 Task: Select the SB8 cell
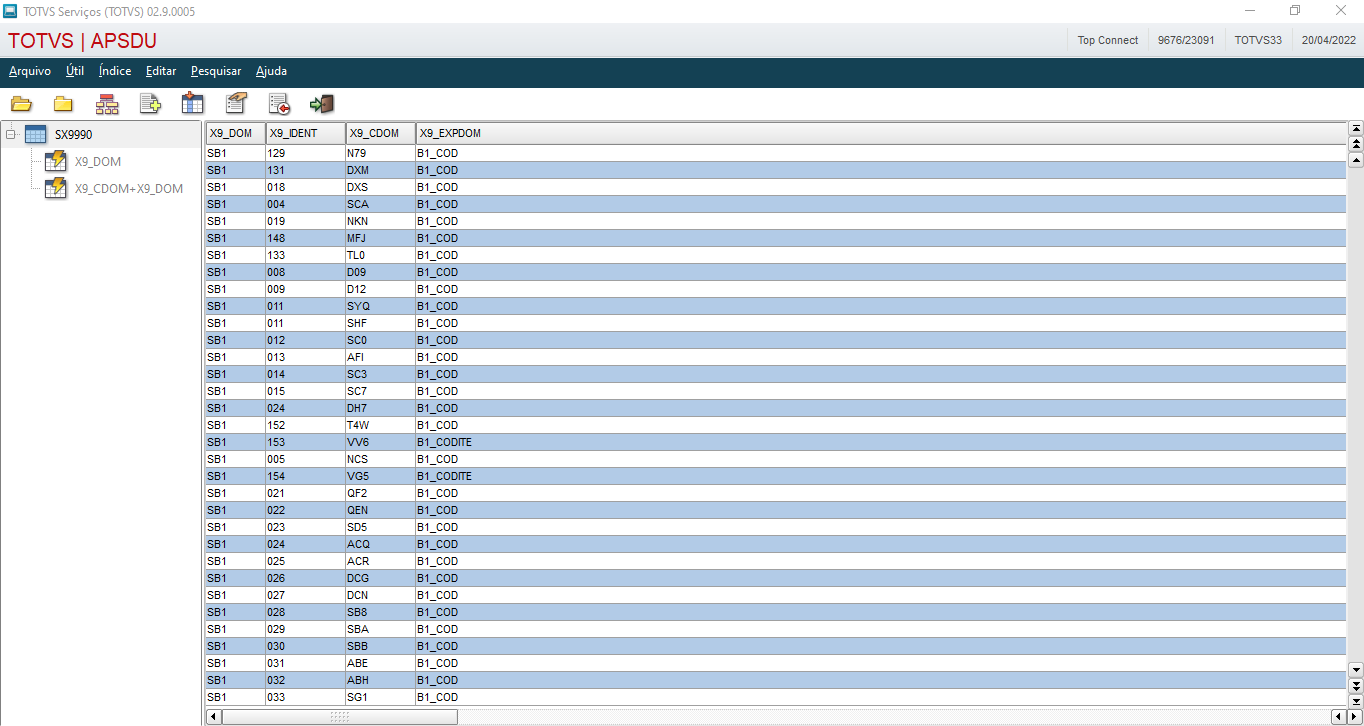click(x=380, y=612)
